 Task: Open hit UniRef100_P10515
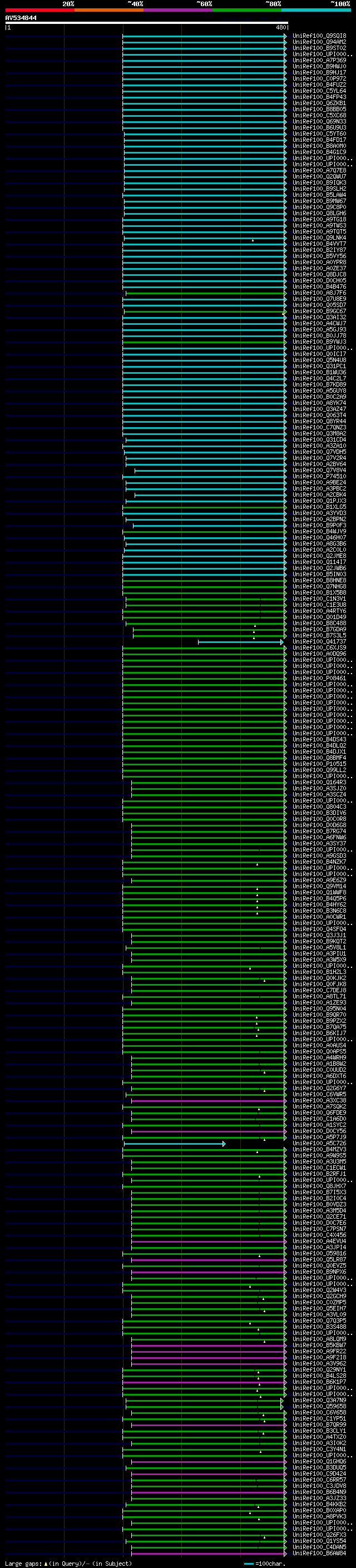click(319, 764)
